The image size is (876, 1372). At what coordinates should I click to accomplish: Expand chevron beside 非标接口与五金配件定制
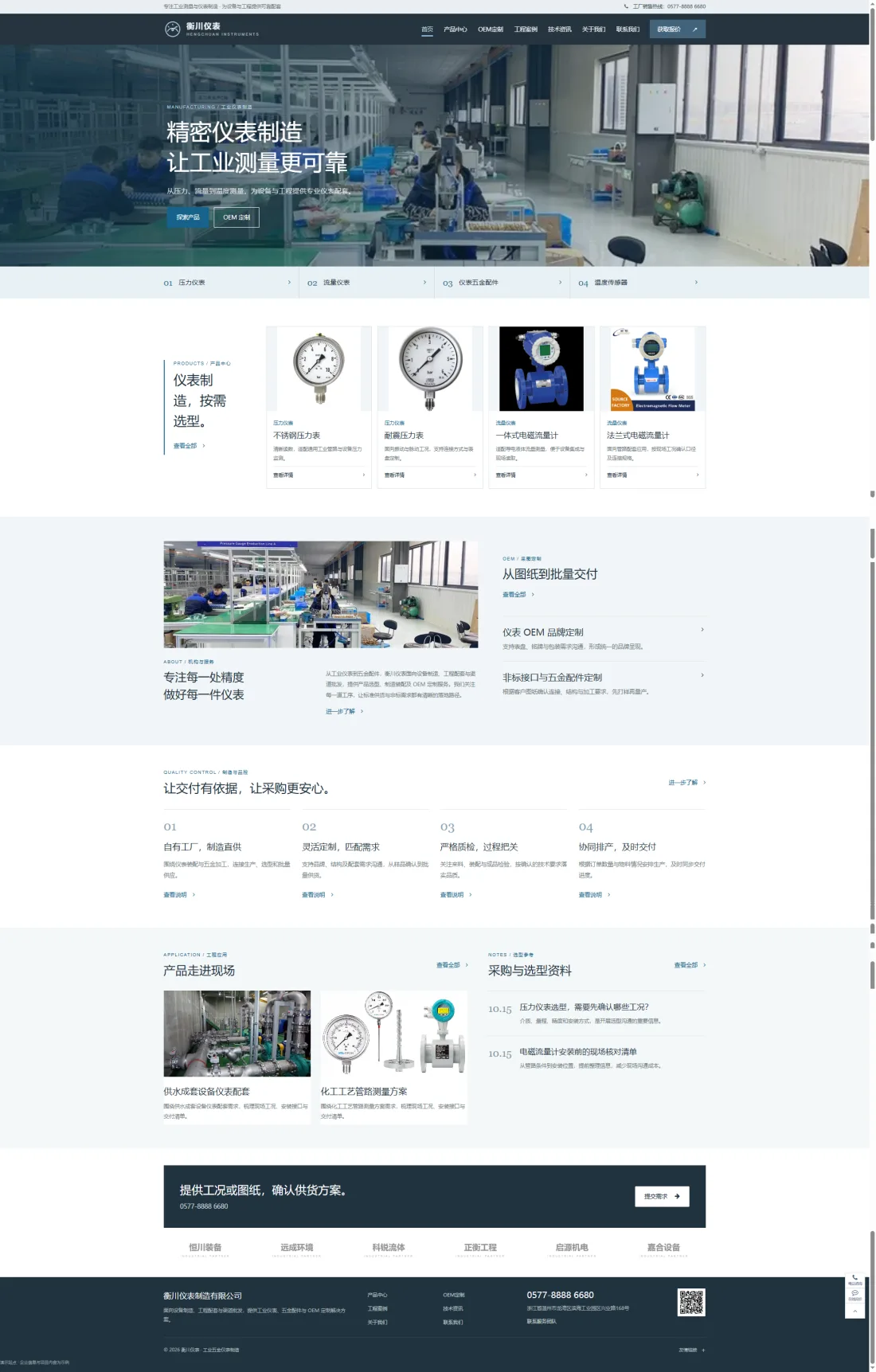coord(702,675)
